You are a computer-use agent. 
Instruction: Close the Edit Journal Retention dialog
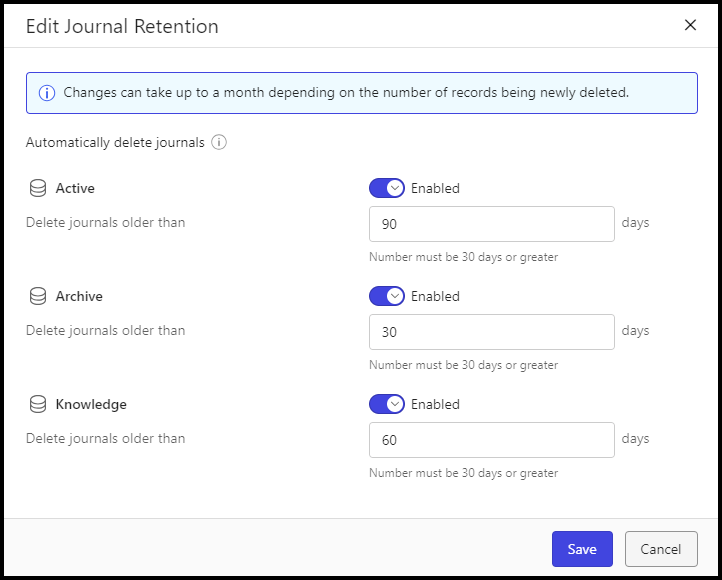[690, 25]
